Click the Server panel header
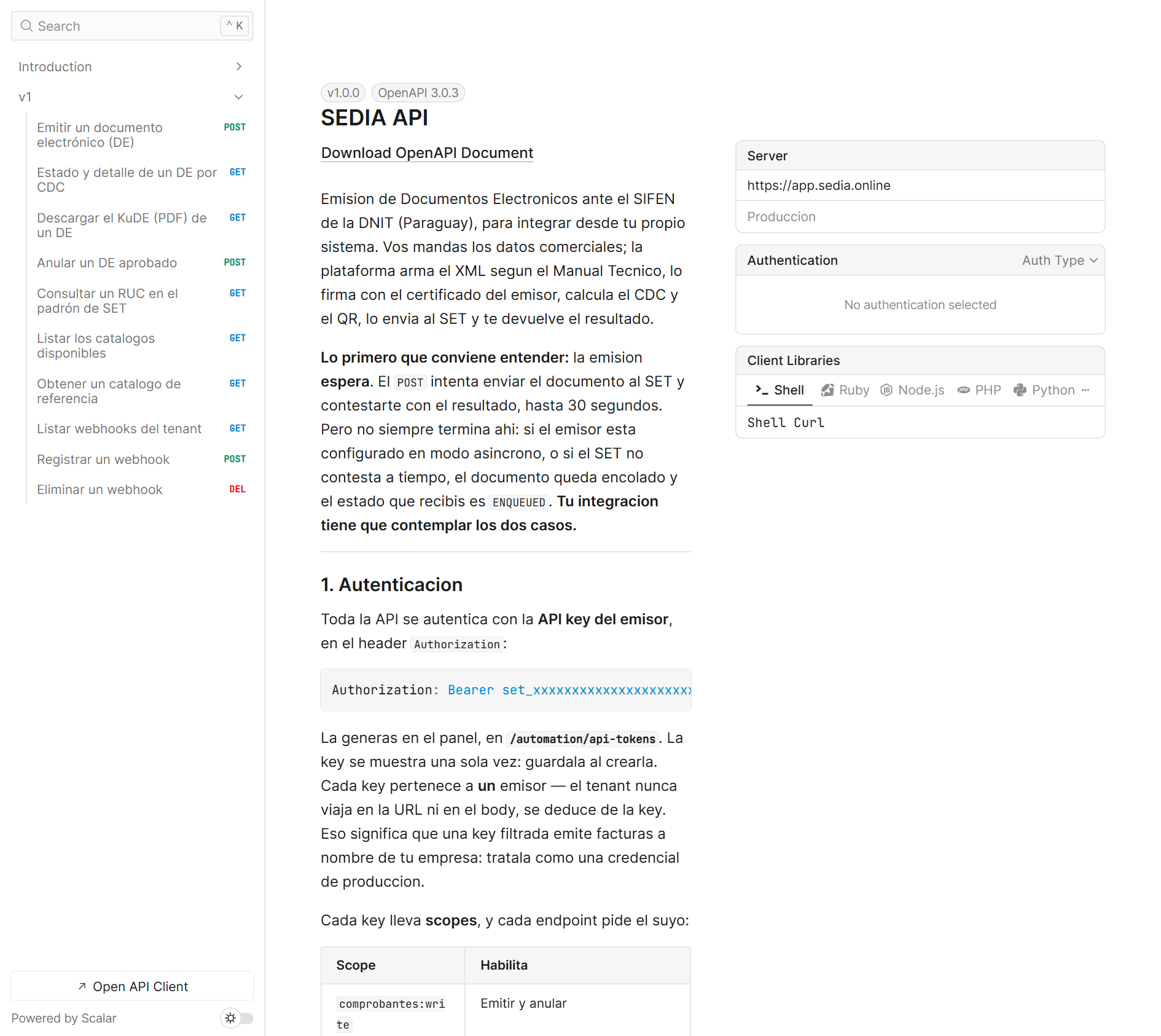 tap(920, 156)
